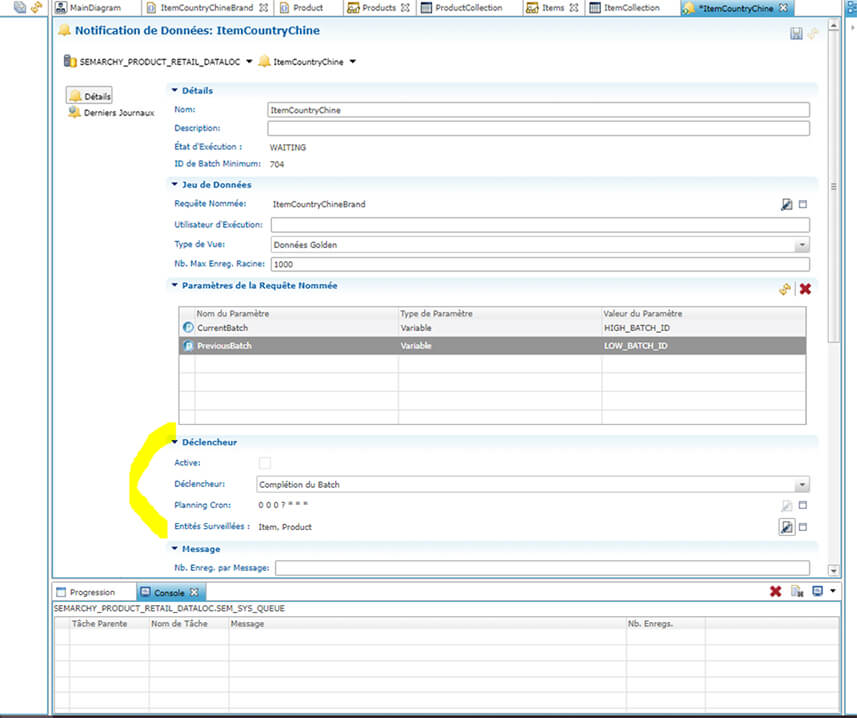Switch to the MainDiagram tab
The height and width of the screenshot is (718, 857).
click(94, 8)
